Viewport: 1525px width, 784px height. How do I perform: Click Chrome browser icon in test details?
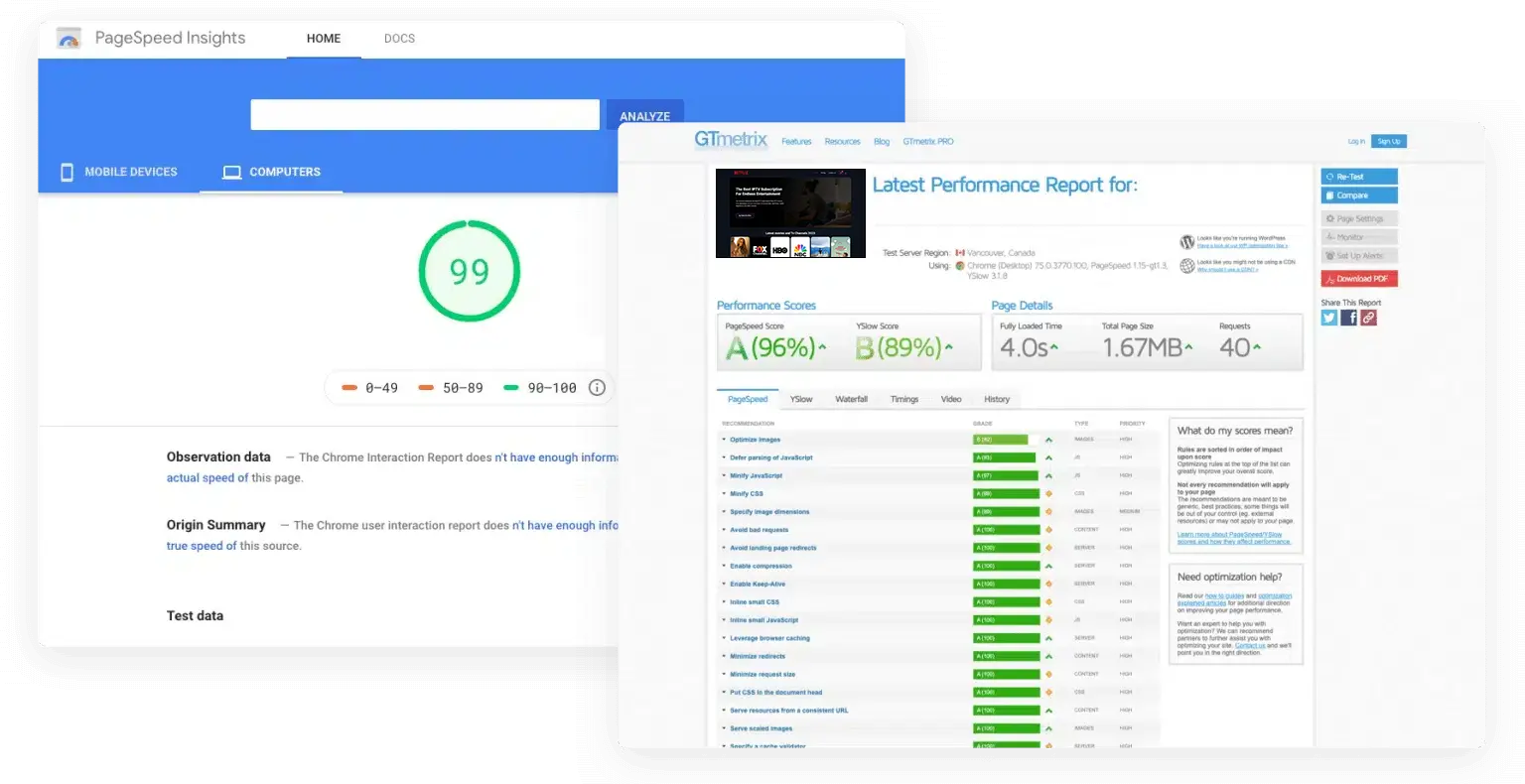(x=960, y=266)
